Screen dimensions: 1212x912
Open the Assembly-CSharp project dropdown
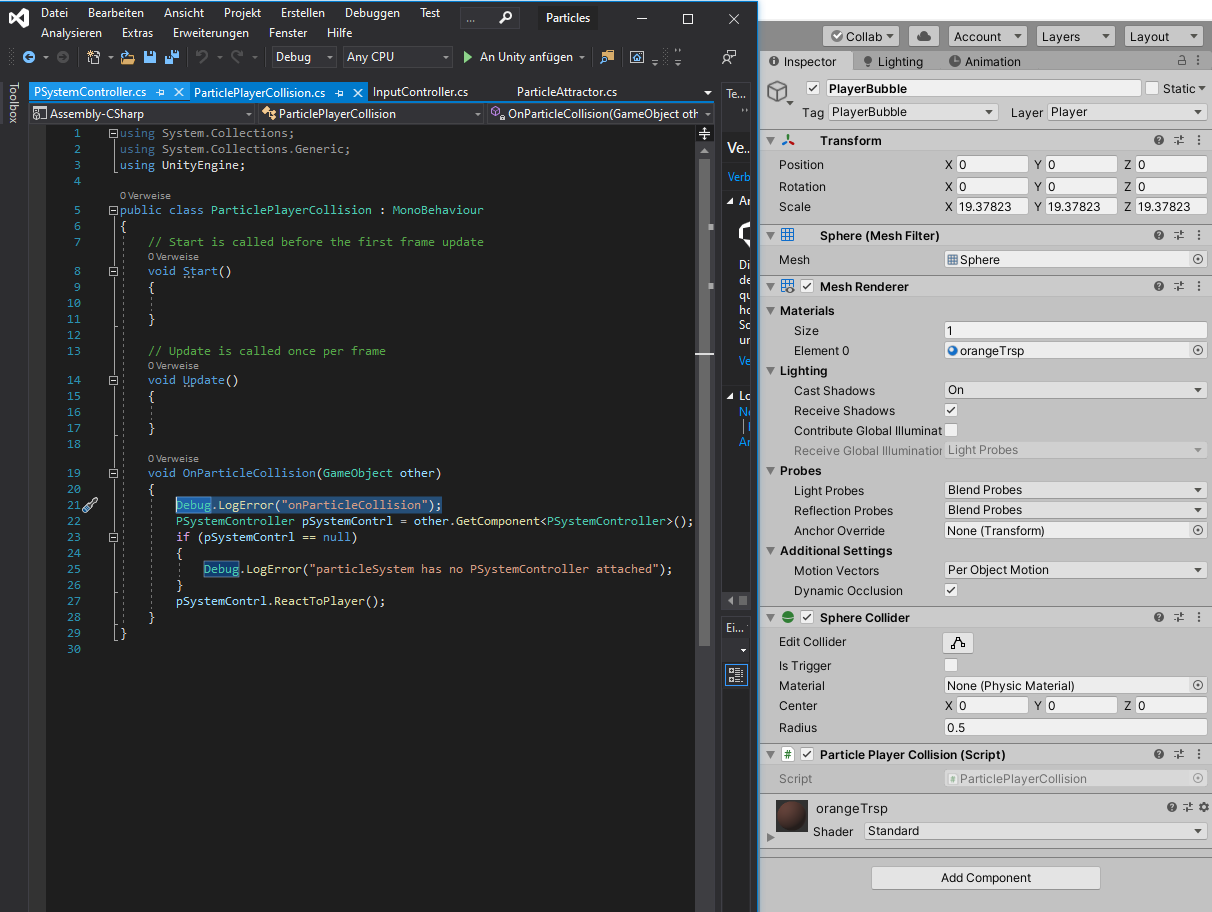[x=145, y=114]
